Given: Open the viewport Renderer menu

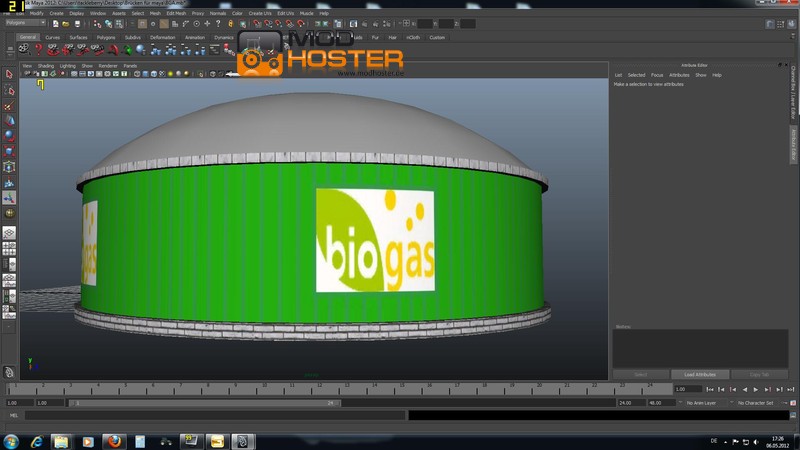Looking at the screenshot, I should (x=108, y=66).
